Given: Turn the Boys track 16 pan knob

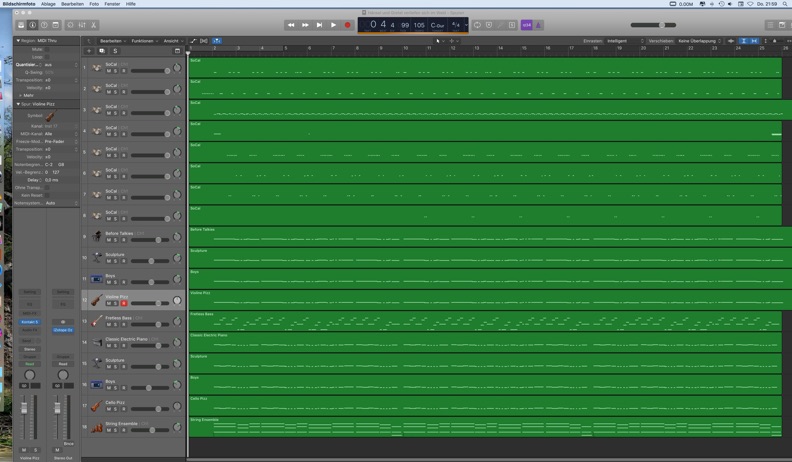Looking at the screenshot, I should (x=177, y=385).
